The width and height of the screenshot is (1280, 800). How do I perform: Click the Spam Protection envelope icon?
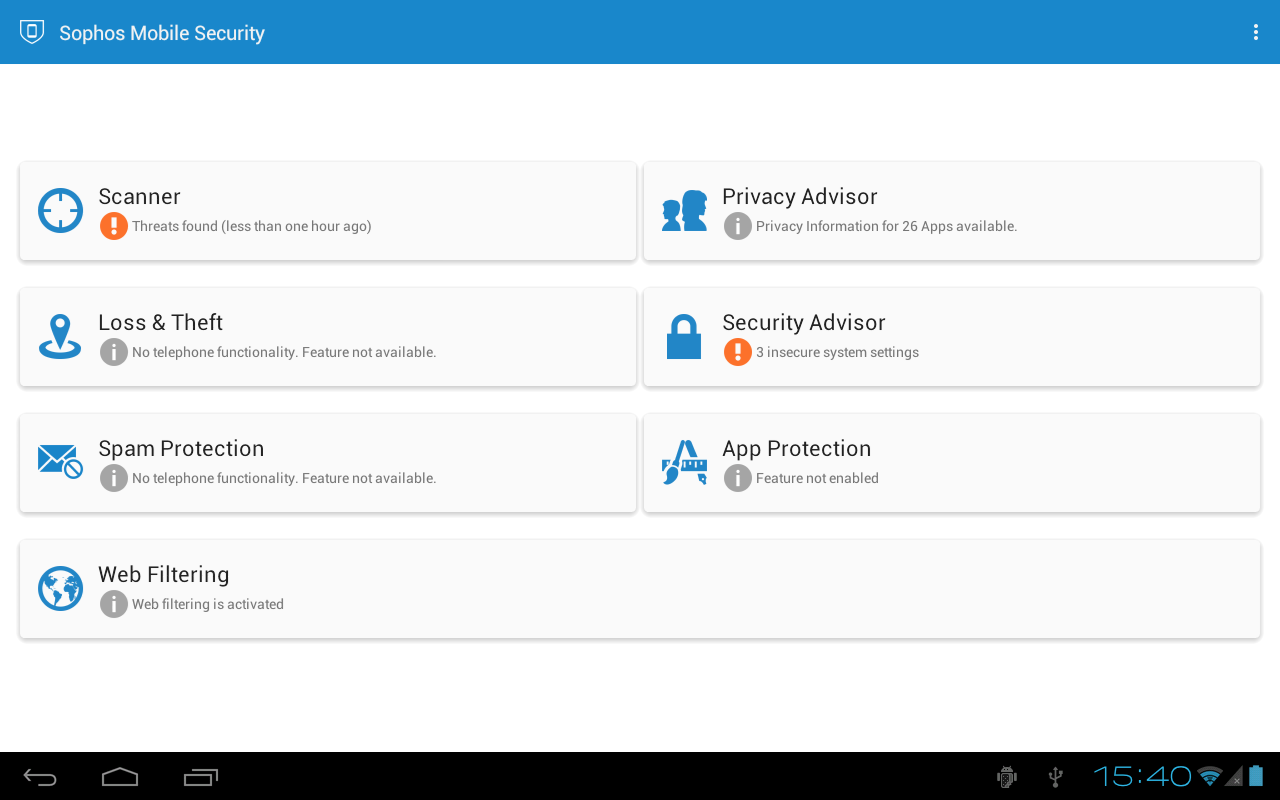[60, 462]
